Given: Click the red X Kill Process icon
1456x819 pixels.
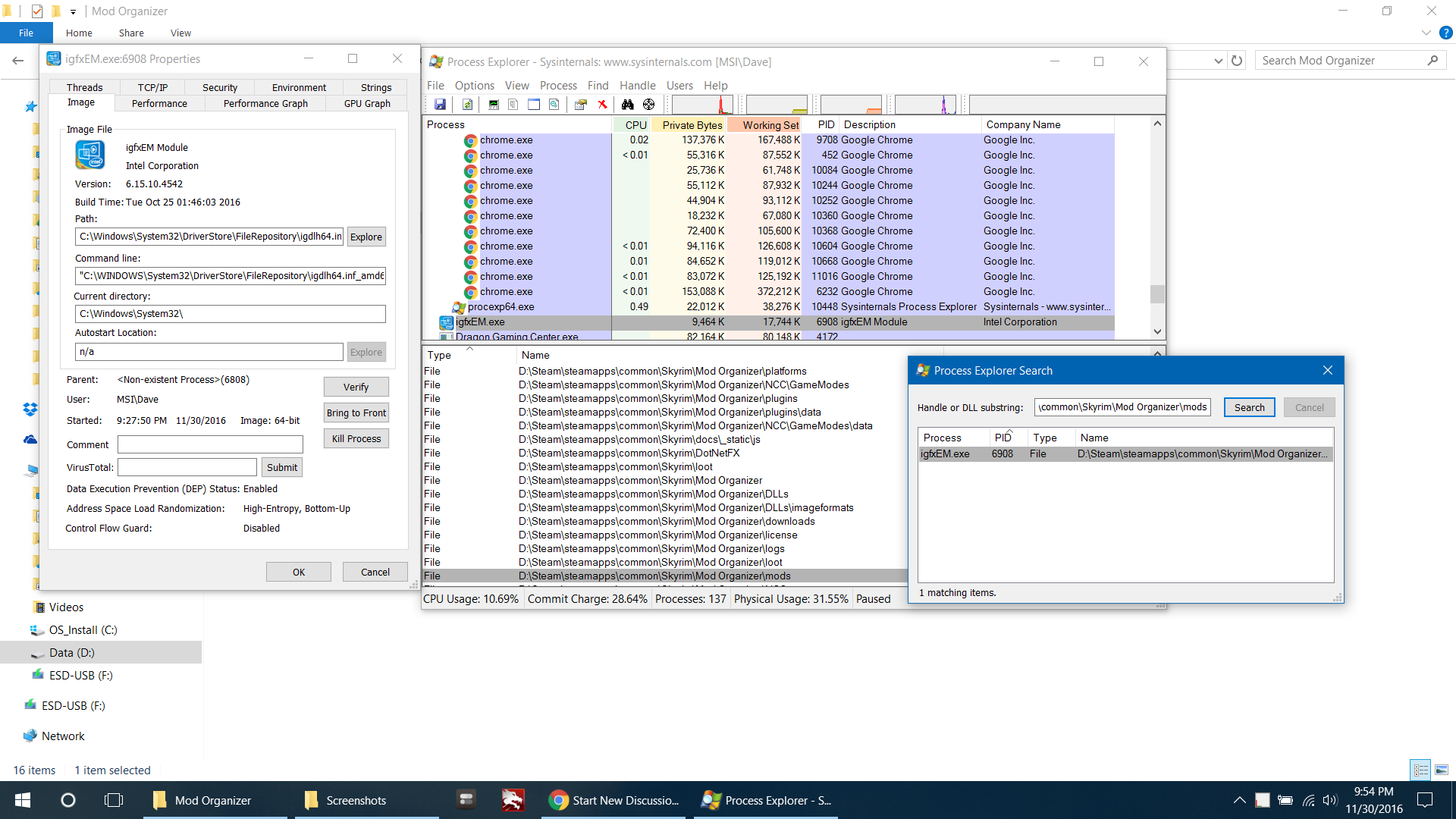Looking at the screenshot, I should [x=602, y=105].
